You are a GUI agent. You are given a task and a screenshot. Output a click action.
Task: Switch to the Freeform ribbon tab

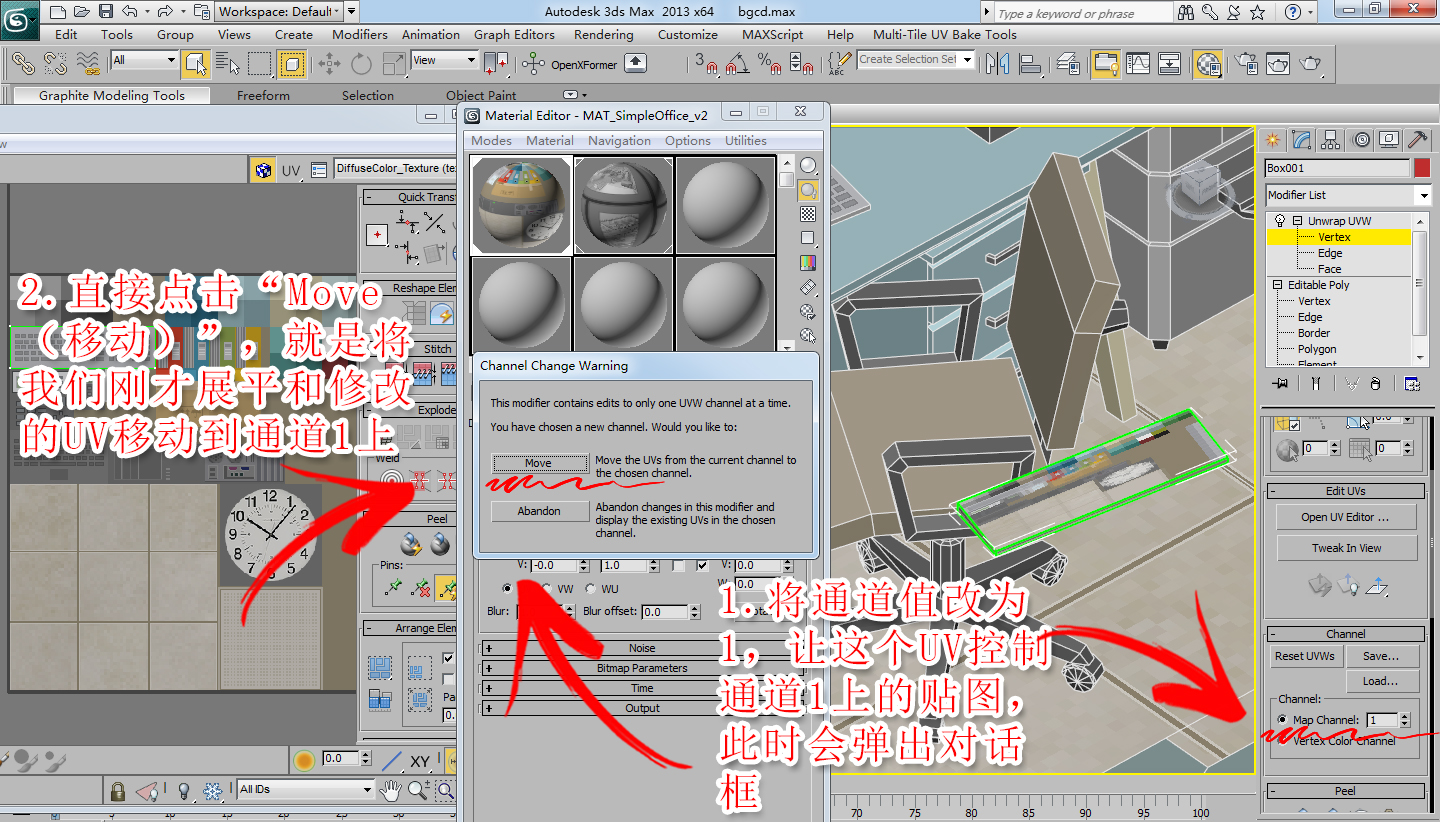coord(263,96)
